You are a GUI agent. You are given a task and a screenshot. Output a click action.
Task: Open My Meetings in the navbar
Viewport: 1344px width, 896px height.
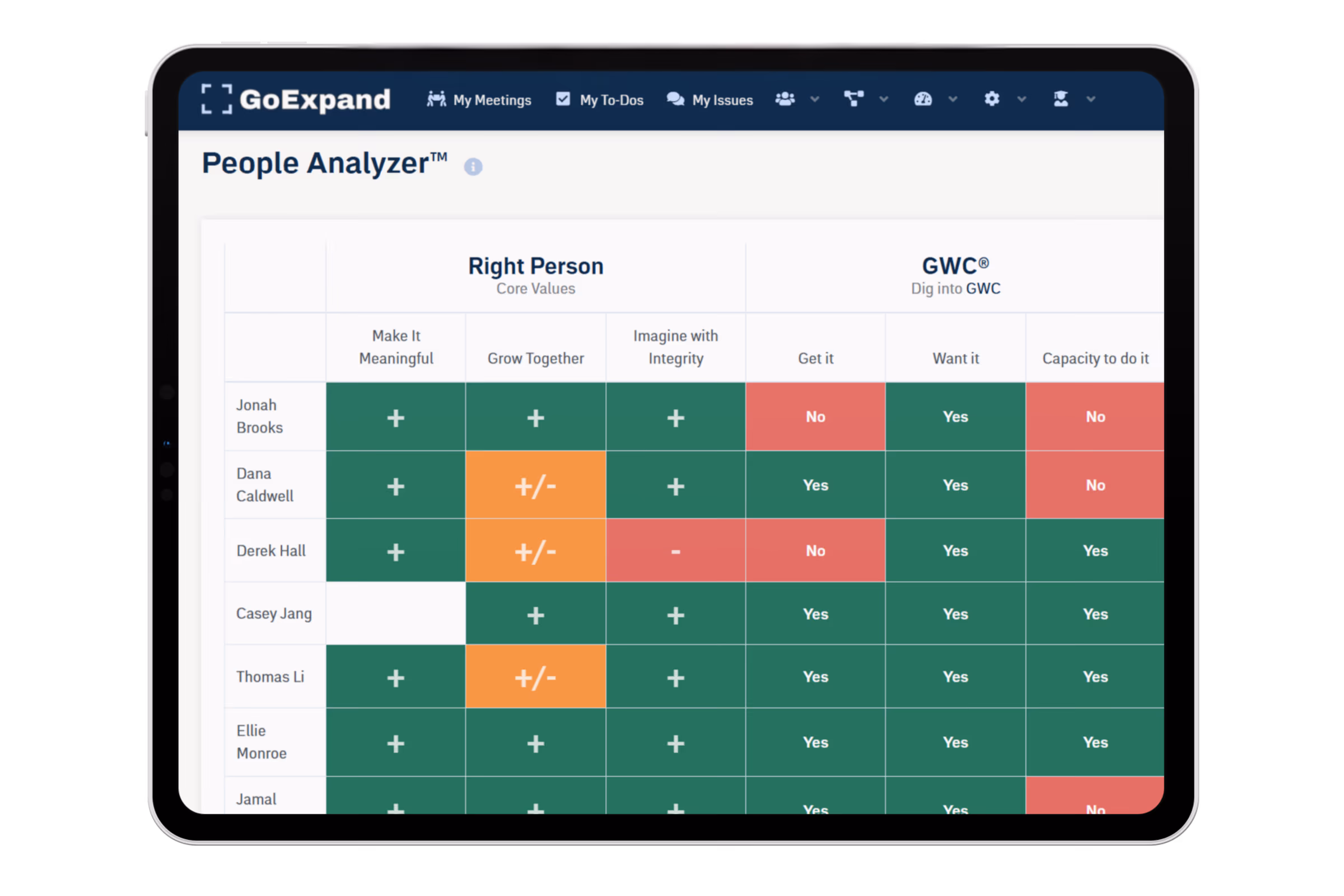click(479, 100)
